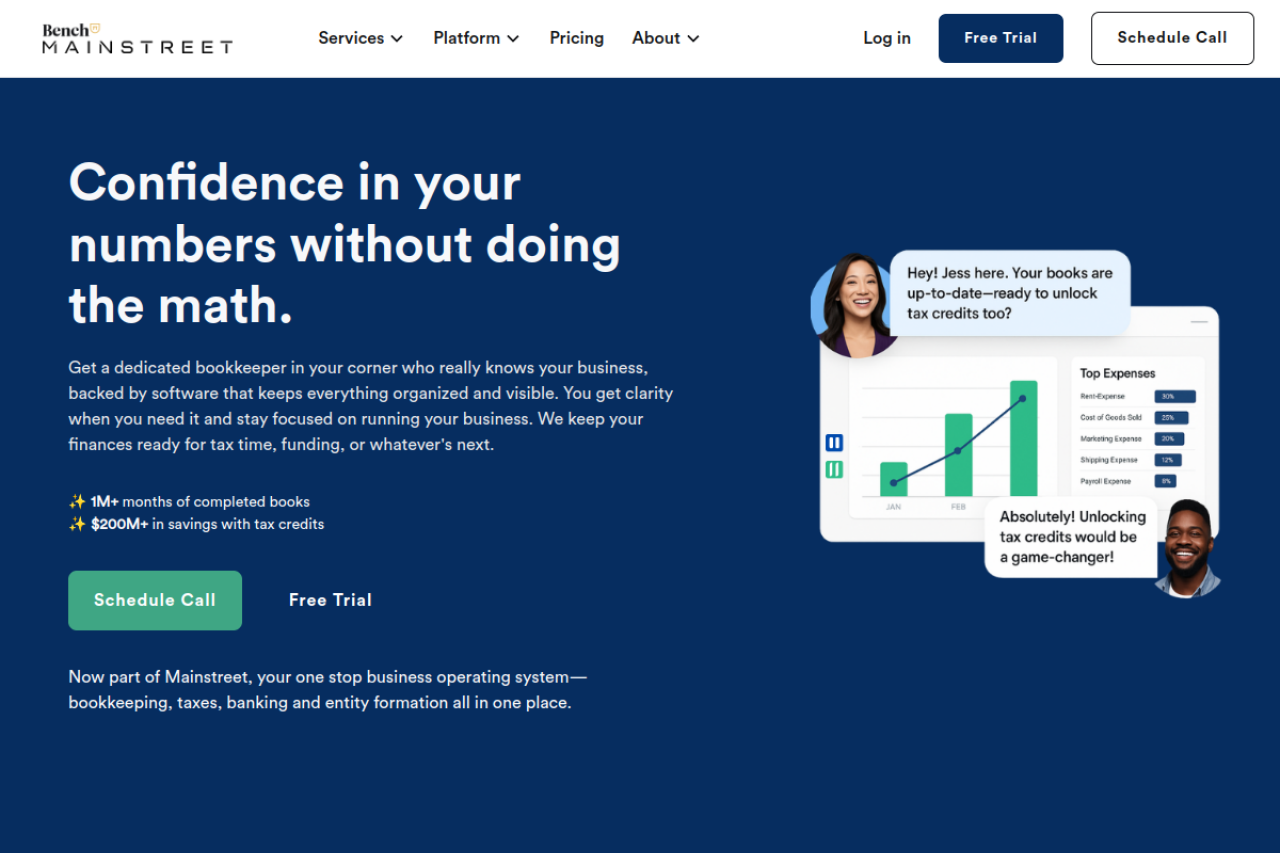Image resolution: width=1280 pixels, height=853 pixels.
Task: Click the "Absolutely! Unlocking tax credits" chat bubble
Action: 1072,537
